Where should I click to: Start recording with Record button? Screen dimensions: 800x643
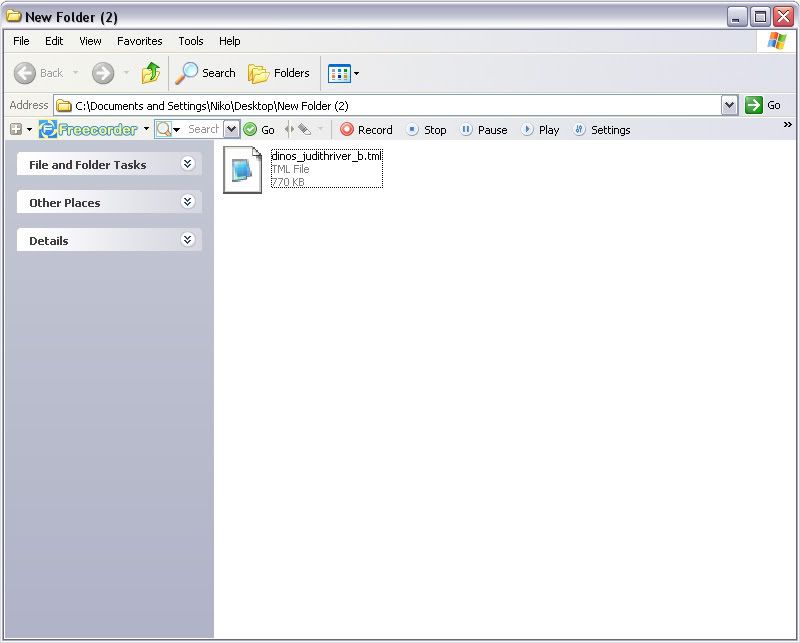pos(366,130)
